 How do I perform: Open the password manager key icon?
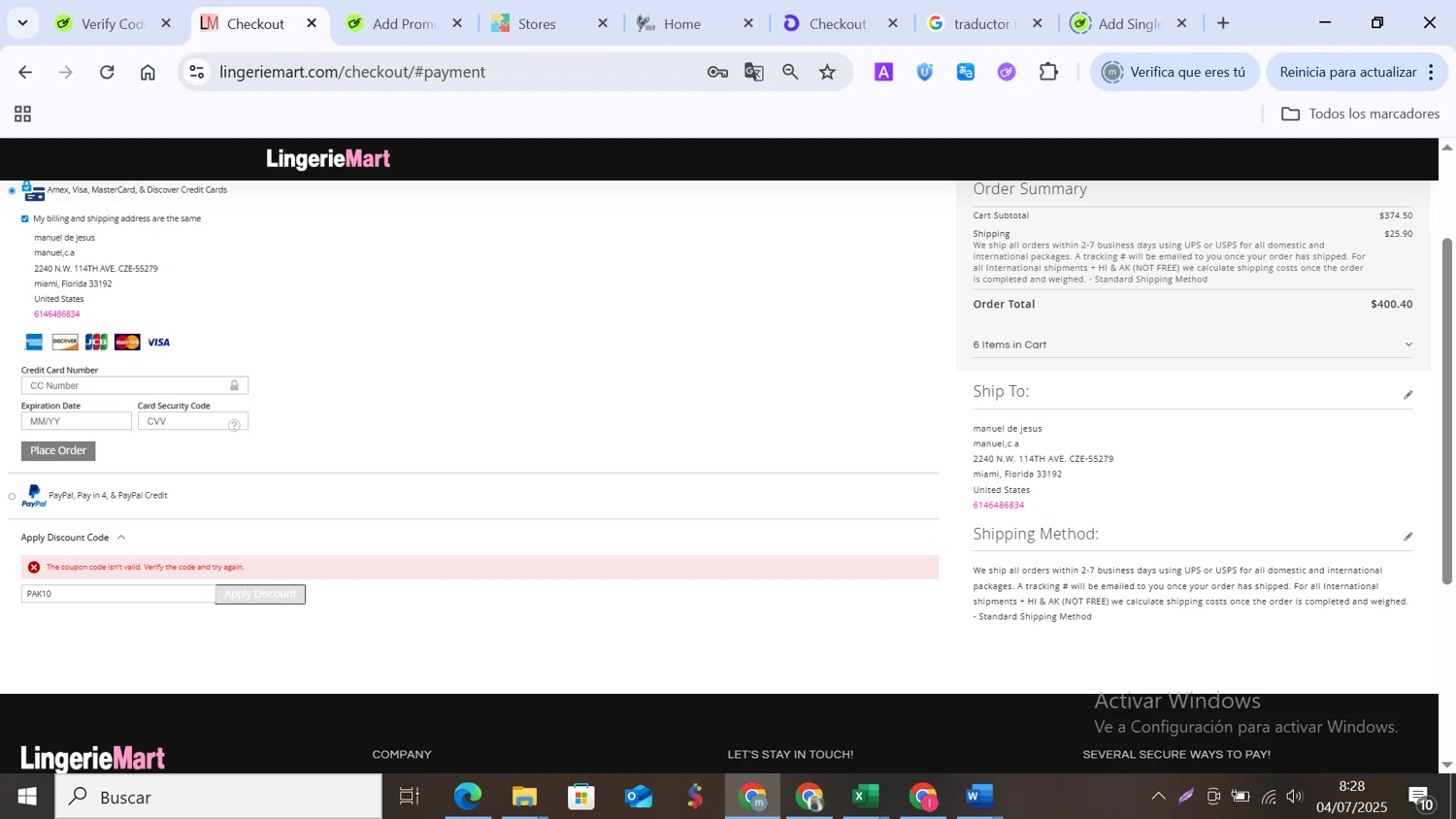tap(717, 72)
